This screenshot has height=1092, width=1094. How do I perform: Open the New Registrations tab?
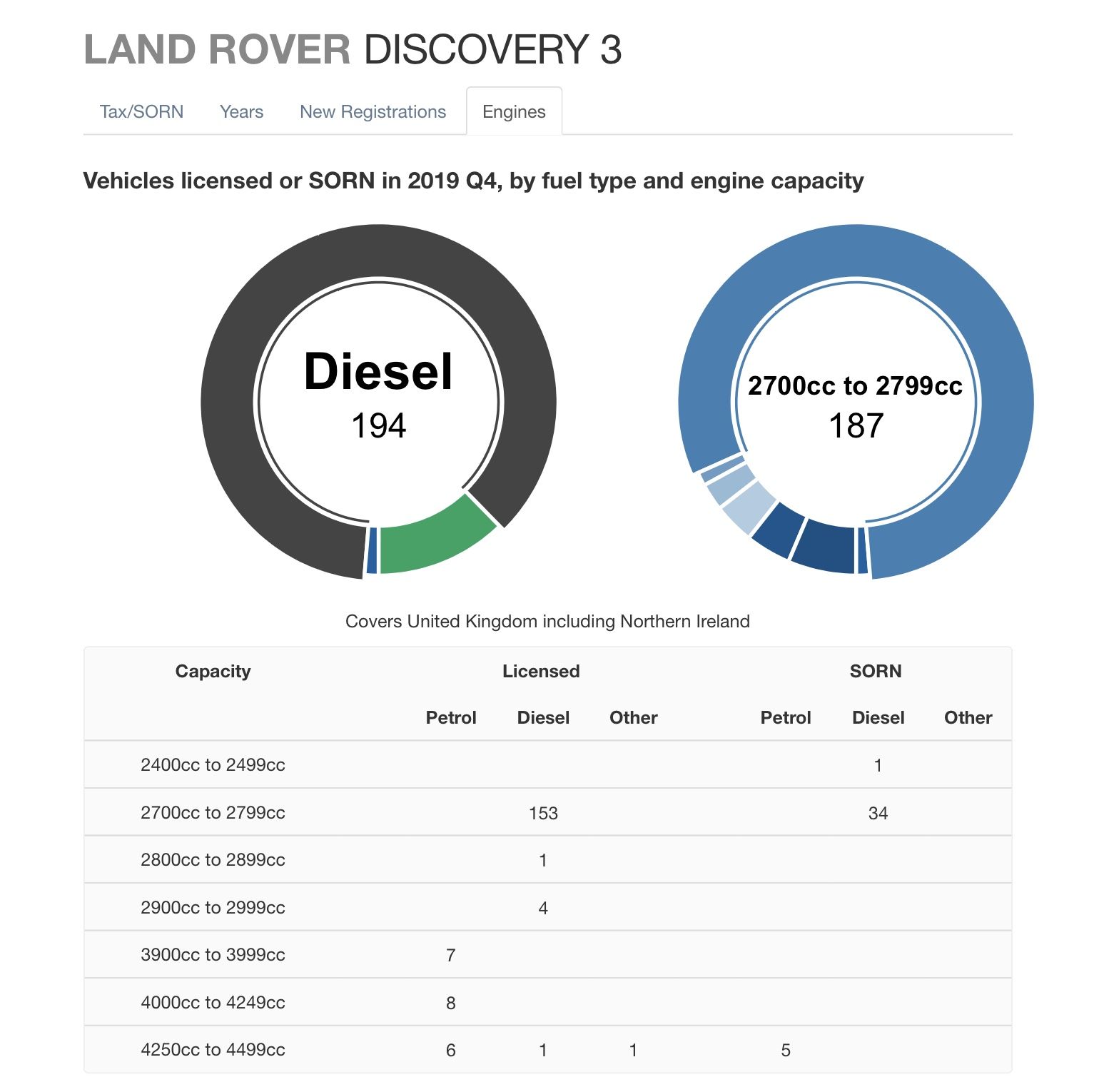point(373,111)
